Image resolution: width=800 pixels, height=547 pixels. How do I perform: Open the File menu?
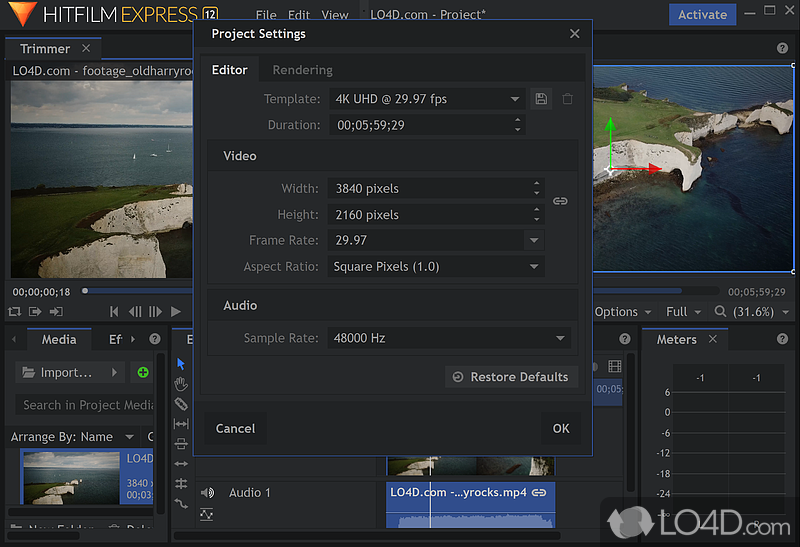pyautogui.click(x=266, y=15)
